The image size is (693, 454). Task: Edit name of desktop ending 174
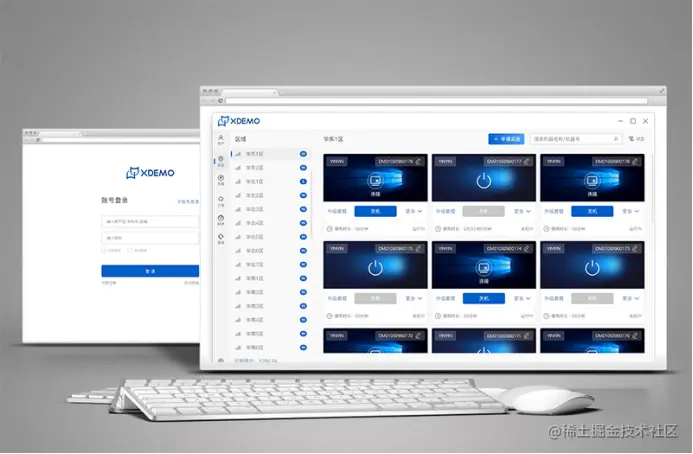pyautogui.click(x=526, y=248)
